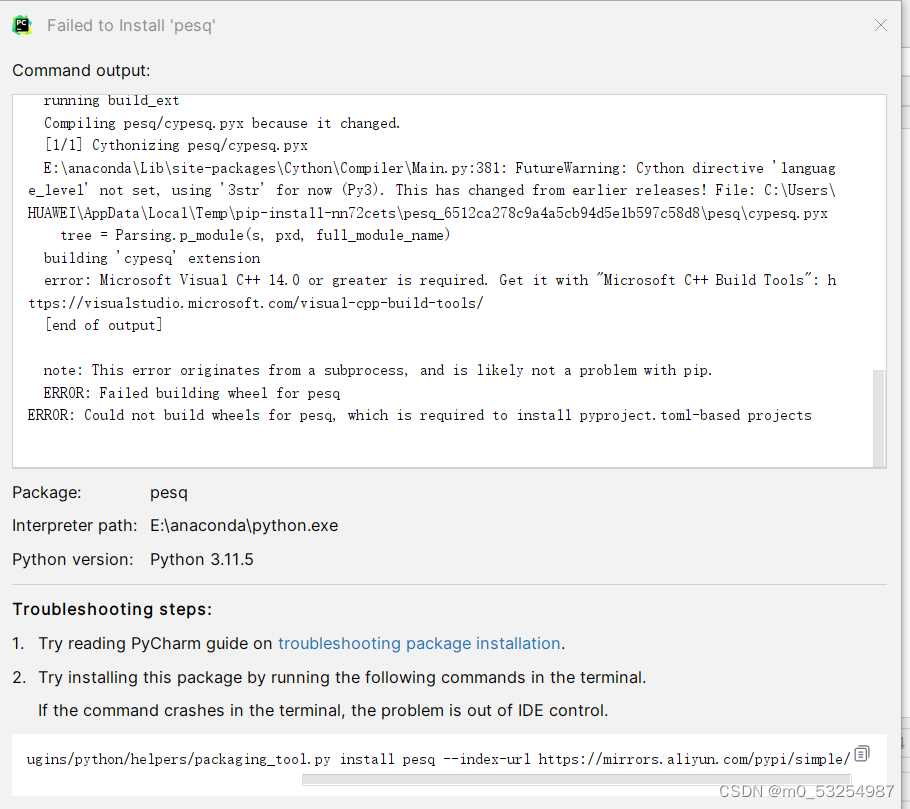Viewport: 910px width, 809px height.
Task: Click the pesq package name value
Action: [x=168, y=493]
